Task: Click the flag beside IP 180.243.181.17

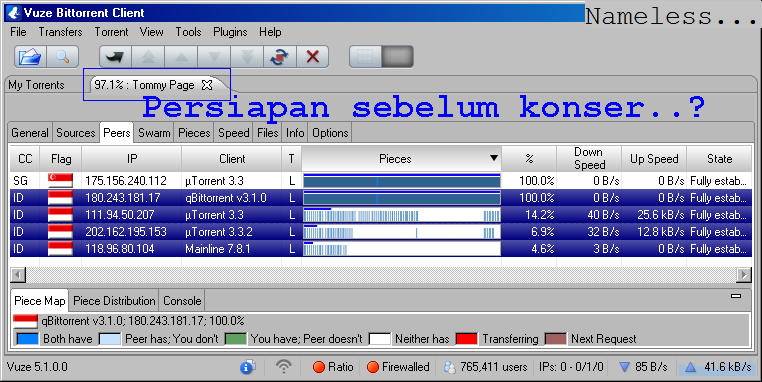Action: coord(60,198)
